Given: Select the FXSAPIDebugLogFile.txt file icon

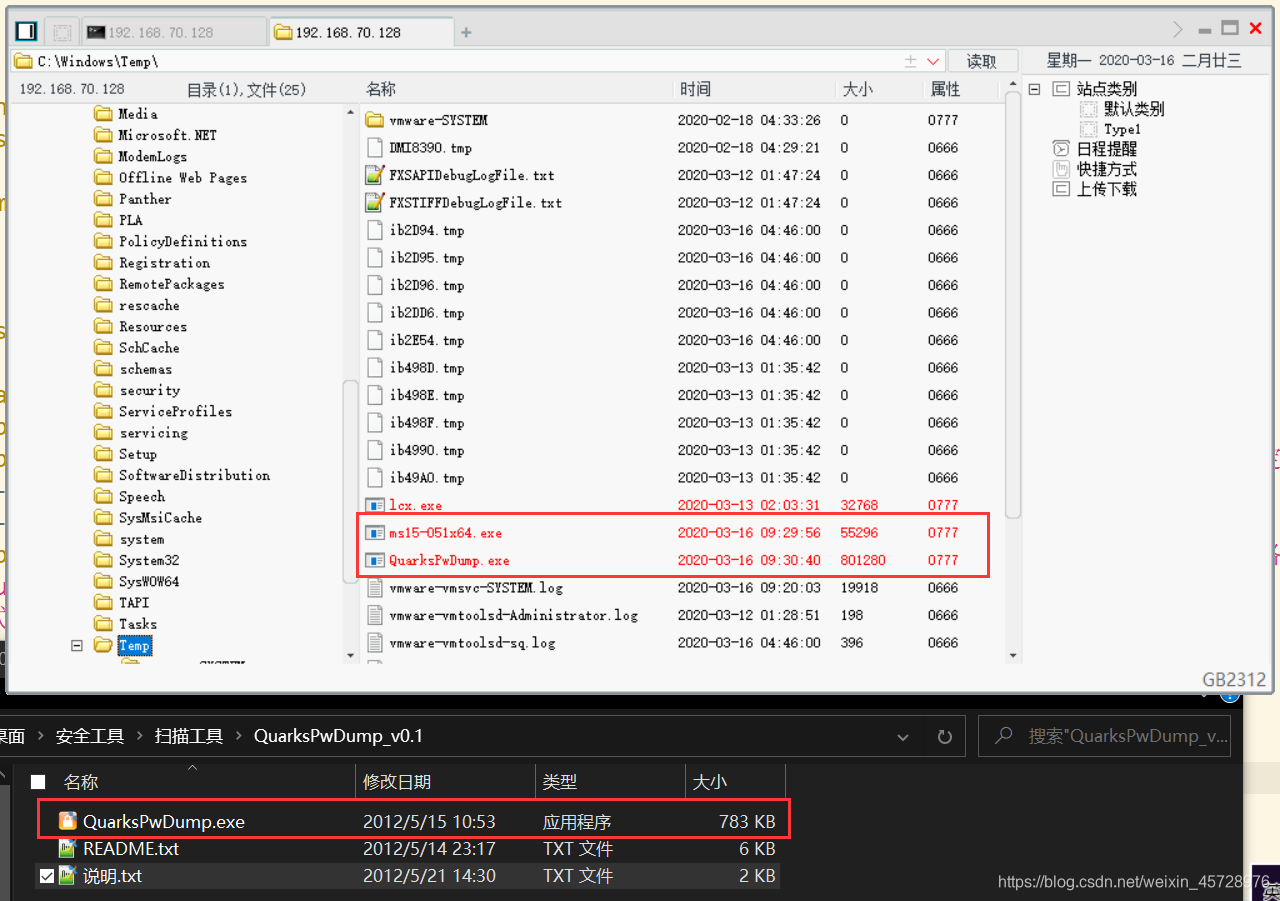Looking at the screenshot, I should (x=375, y=175).
